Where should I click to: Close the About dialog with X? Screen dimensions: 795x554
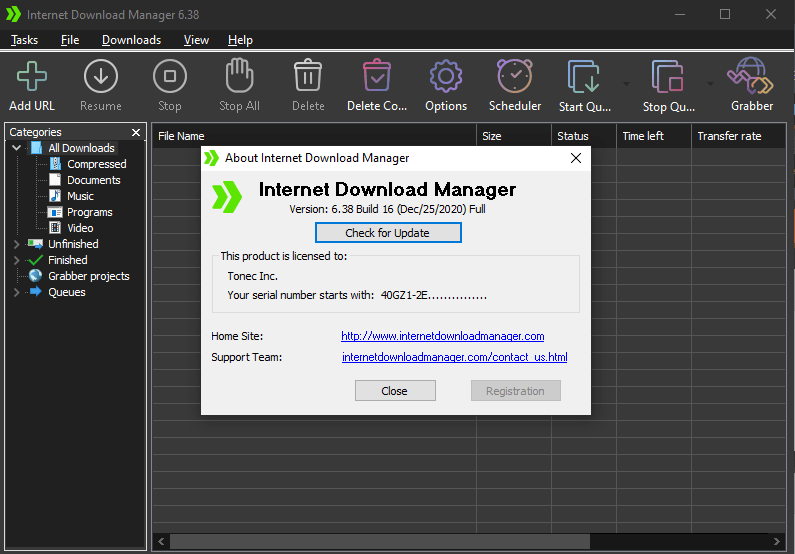(575, 158)
